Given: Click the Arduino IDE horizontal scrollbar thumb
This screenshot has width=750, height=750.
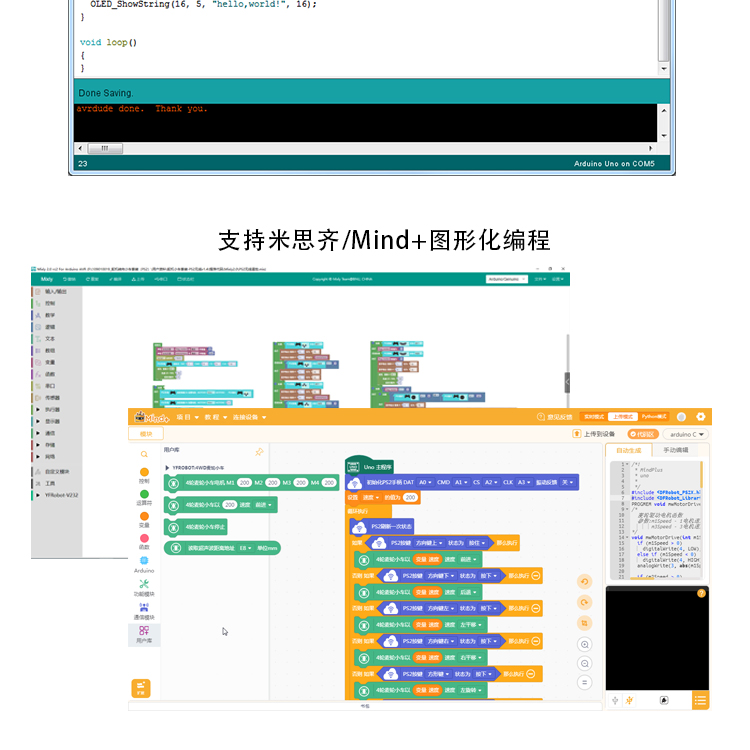Looking at the screenshot, I should [x=105, y=148].
